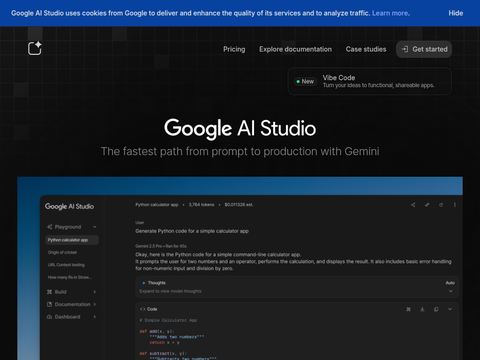Click the Dashboard icon in the sidebar

50,317
